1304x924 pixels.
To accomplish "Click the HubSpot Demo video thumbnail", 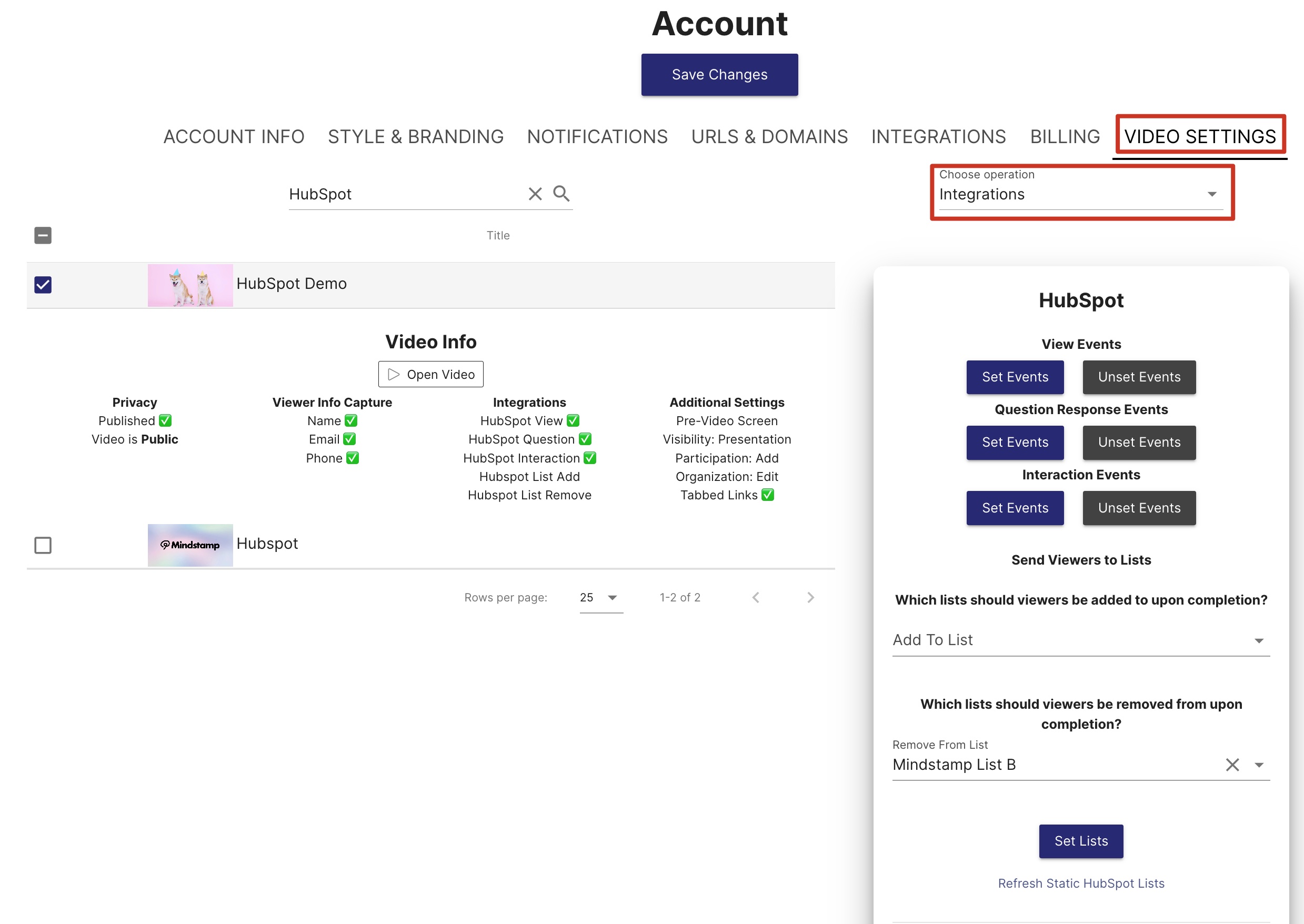I will pyautogui.click(x=190, y=285).
